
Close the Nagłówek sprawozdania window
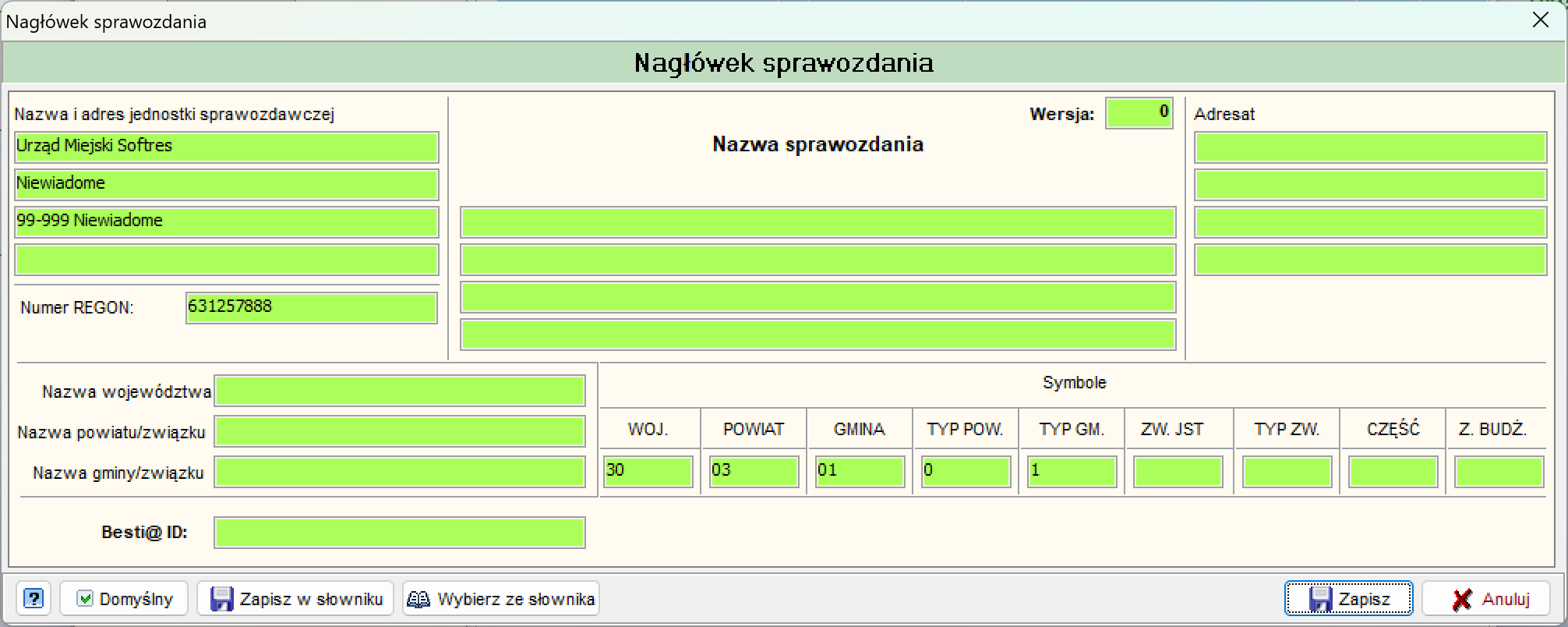pyautogui.click(x=1540, y=20)
